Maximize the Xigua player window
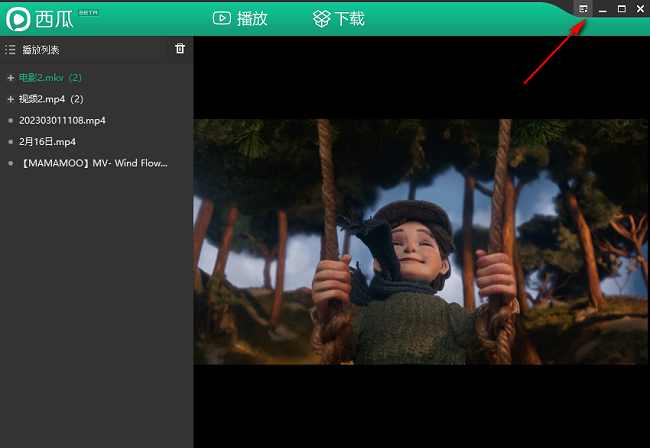 621,9
